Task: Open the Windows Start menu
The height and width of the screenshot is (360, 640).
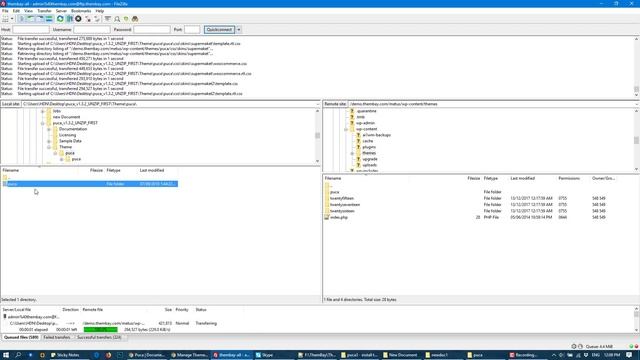Action: pyautogui.click(x=6, y=355)
